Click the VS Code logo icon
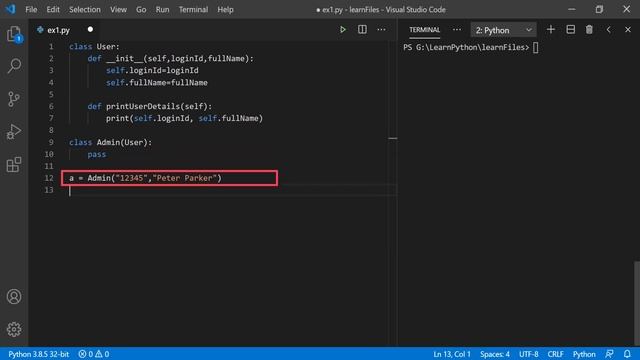 [x=10, y=9]
